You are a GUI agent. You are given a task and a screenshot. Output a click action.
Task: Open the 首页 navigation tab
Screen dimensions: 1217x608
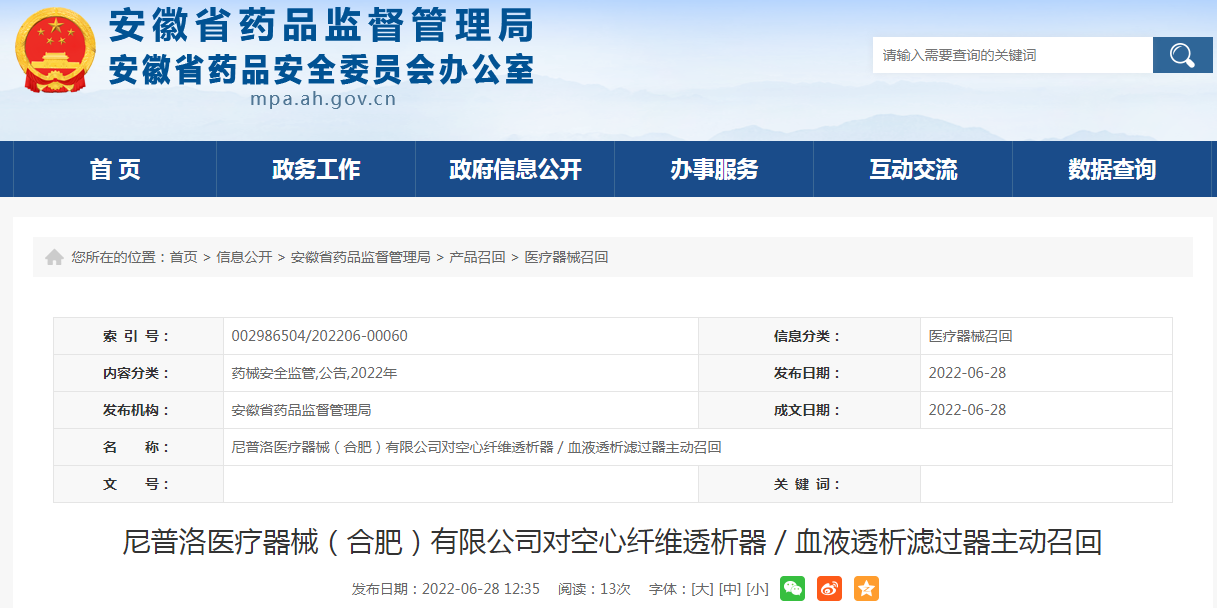(x=115, y=169)
